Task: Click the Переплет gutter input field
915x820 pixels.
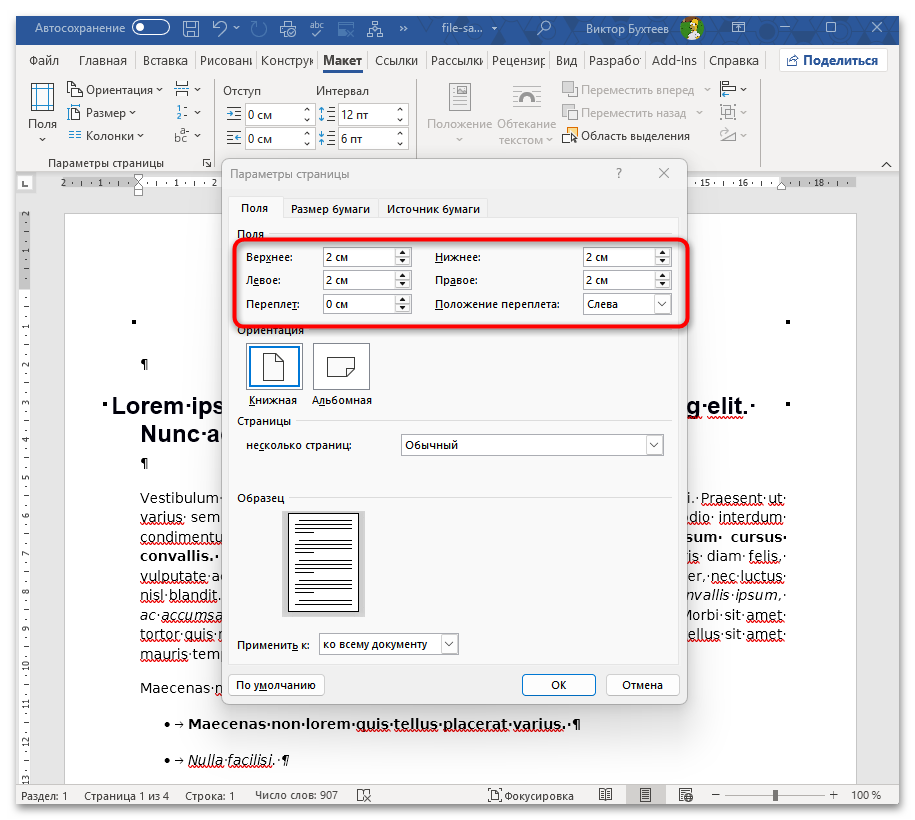Action: click(x=359, y=304)
